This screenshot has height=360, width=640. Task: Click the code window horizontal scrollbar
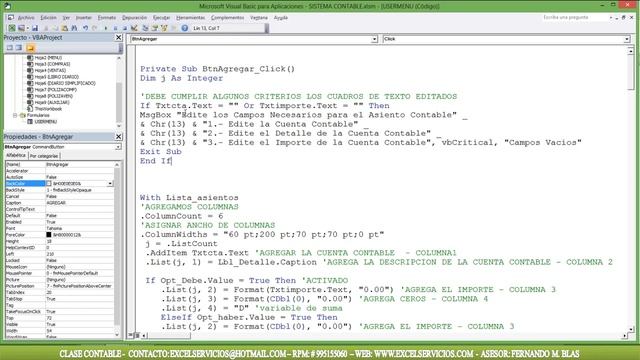pos(384,336)
